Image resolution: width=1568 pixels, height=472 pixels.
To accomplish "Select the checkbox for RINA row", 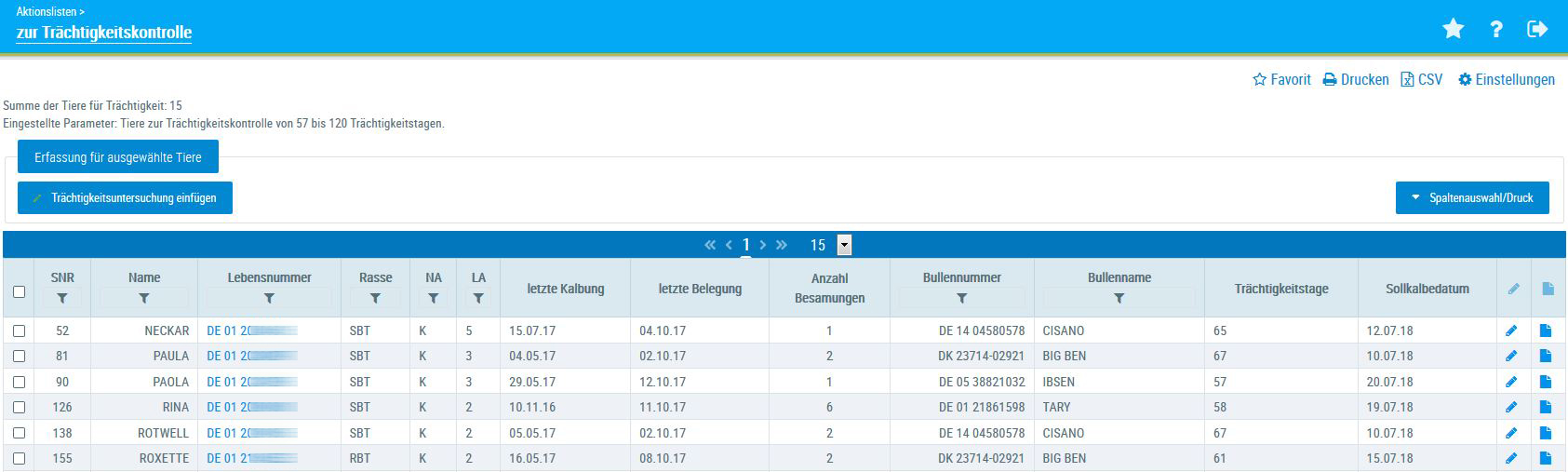I will [x=19, y=407].
